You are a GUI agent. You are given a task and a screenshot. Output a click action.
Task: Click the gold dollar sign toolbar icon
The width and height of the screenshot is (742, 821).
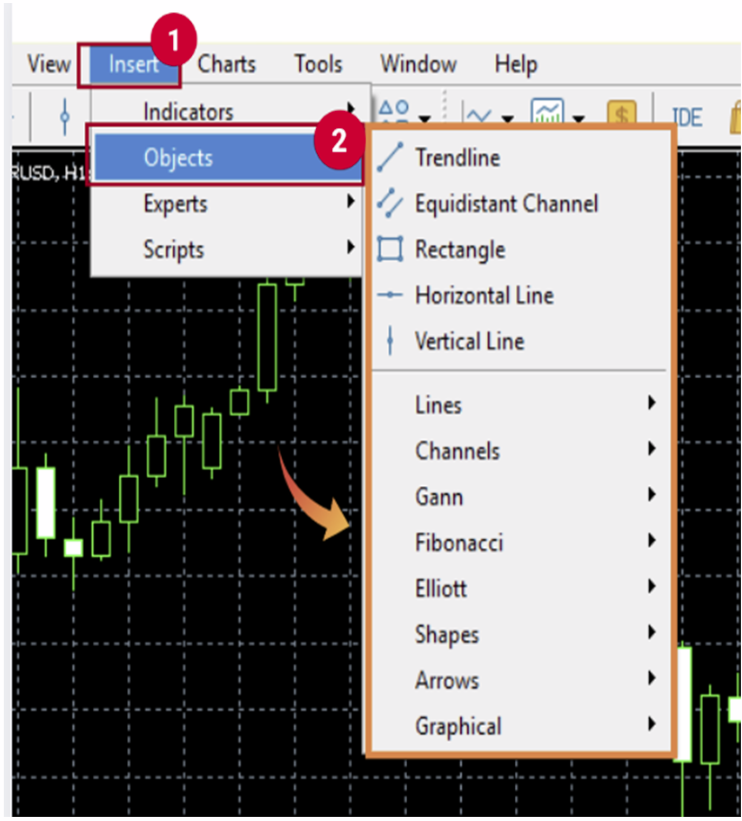621,116
